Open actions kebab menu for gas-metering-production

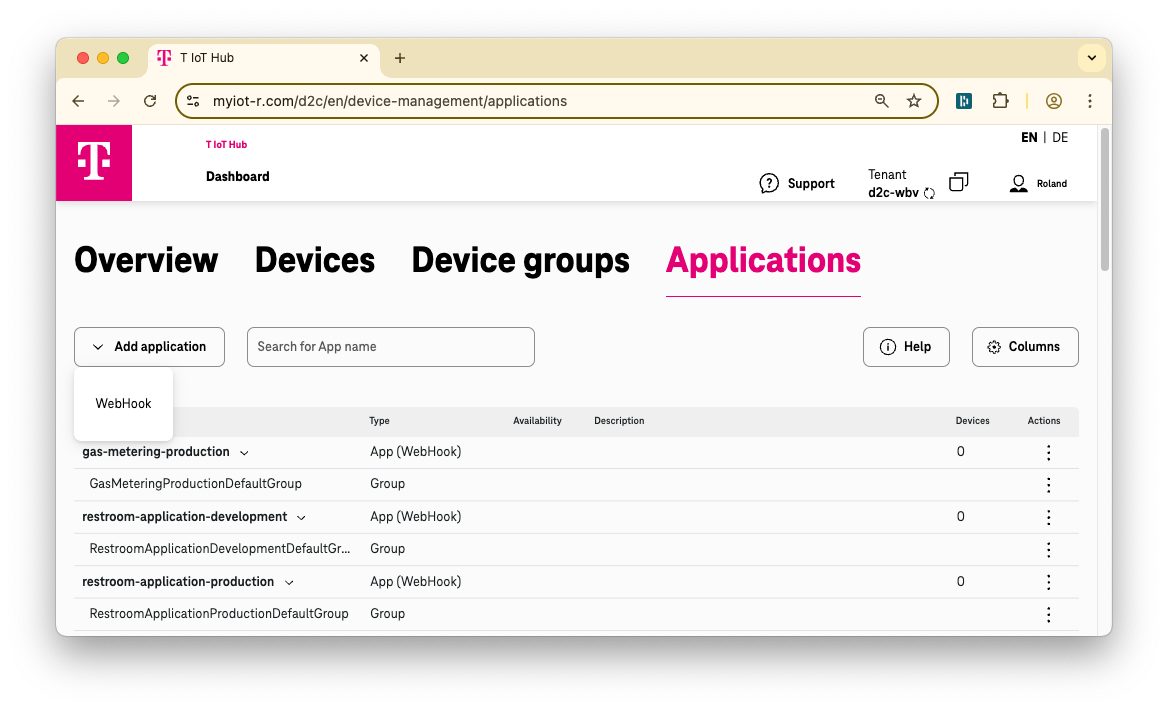(1048, 452)
